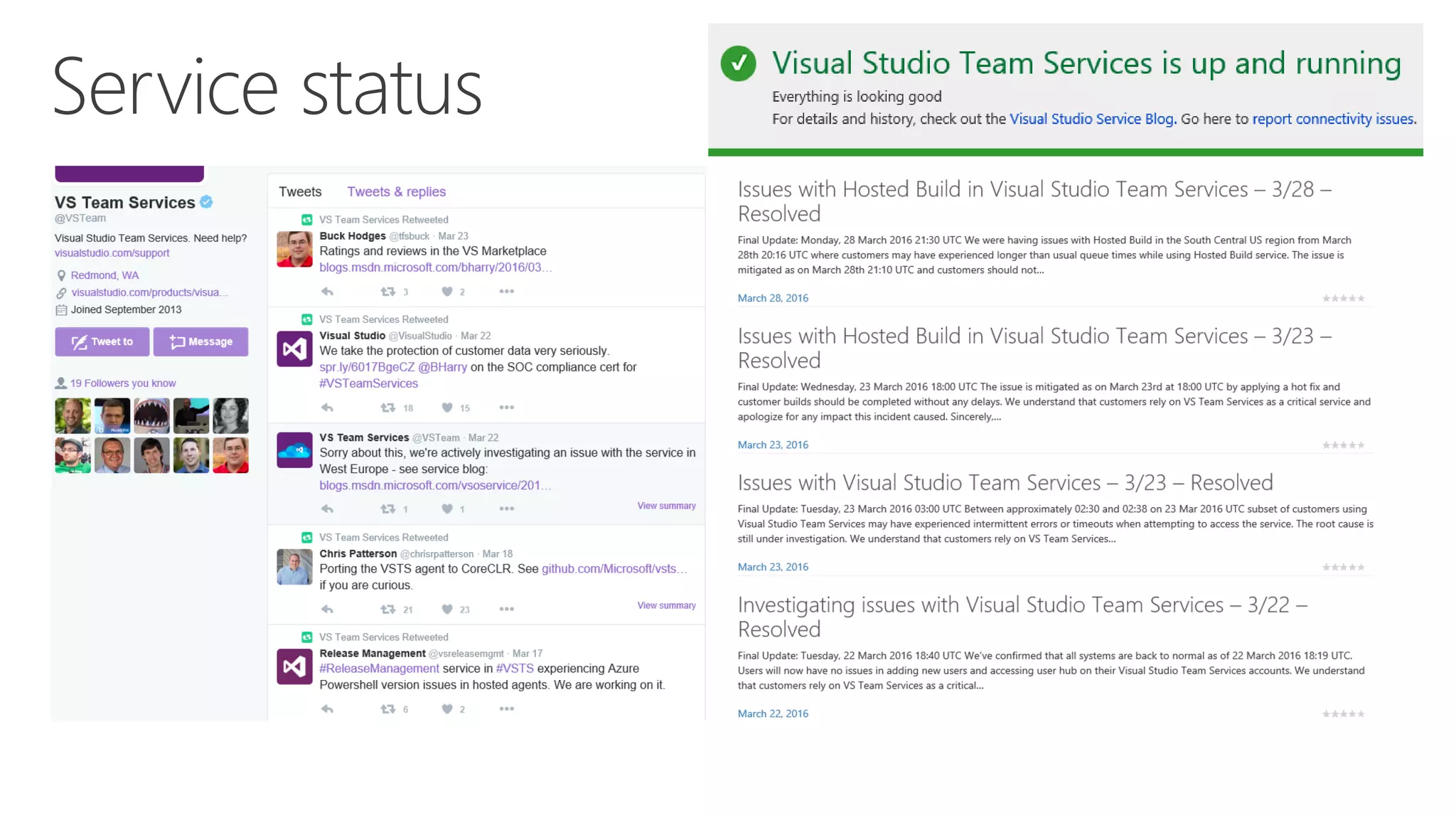Click the March 22, 2016 date link

773,713
